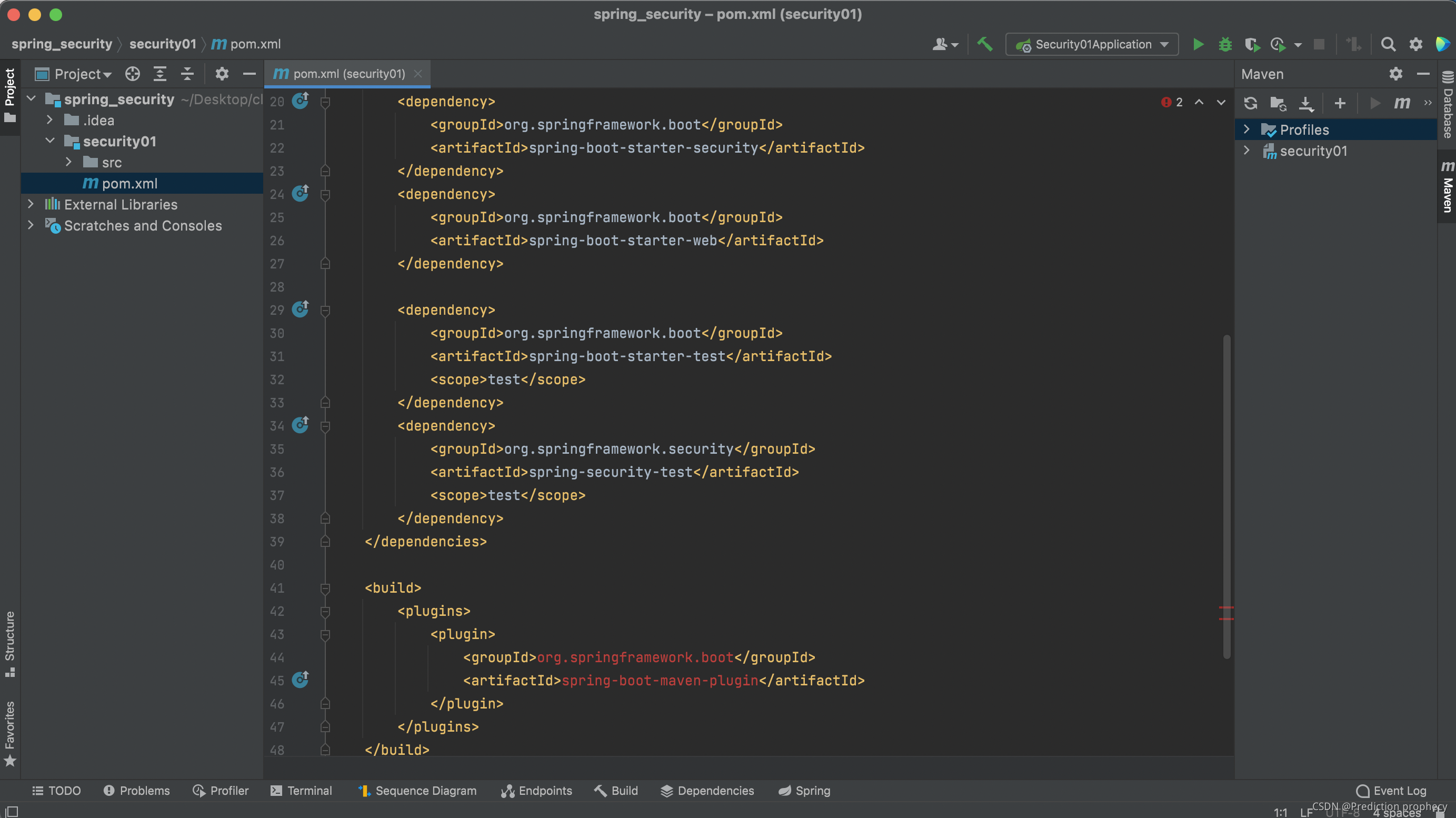Collapse the spring_security root folder

pos(32,99)
